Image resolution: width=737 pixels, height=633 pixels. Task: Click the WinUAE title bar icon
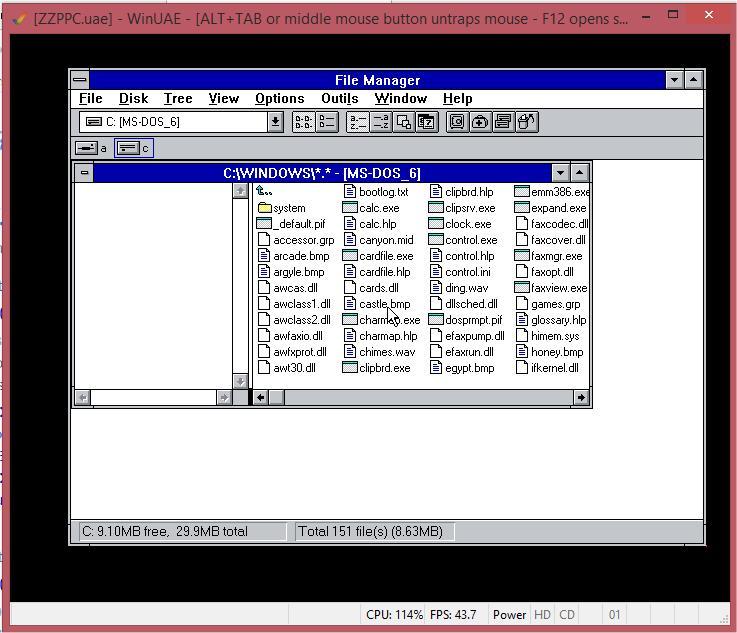[19, 19]
